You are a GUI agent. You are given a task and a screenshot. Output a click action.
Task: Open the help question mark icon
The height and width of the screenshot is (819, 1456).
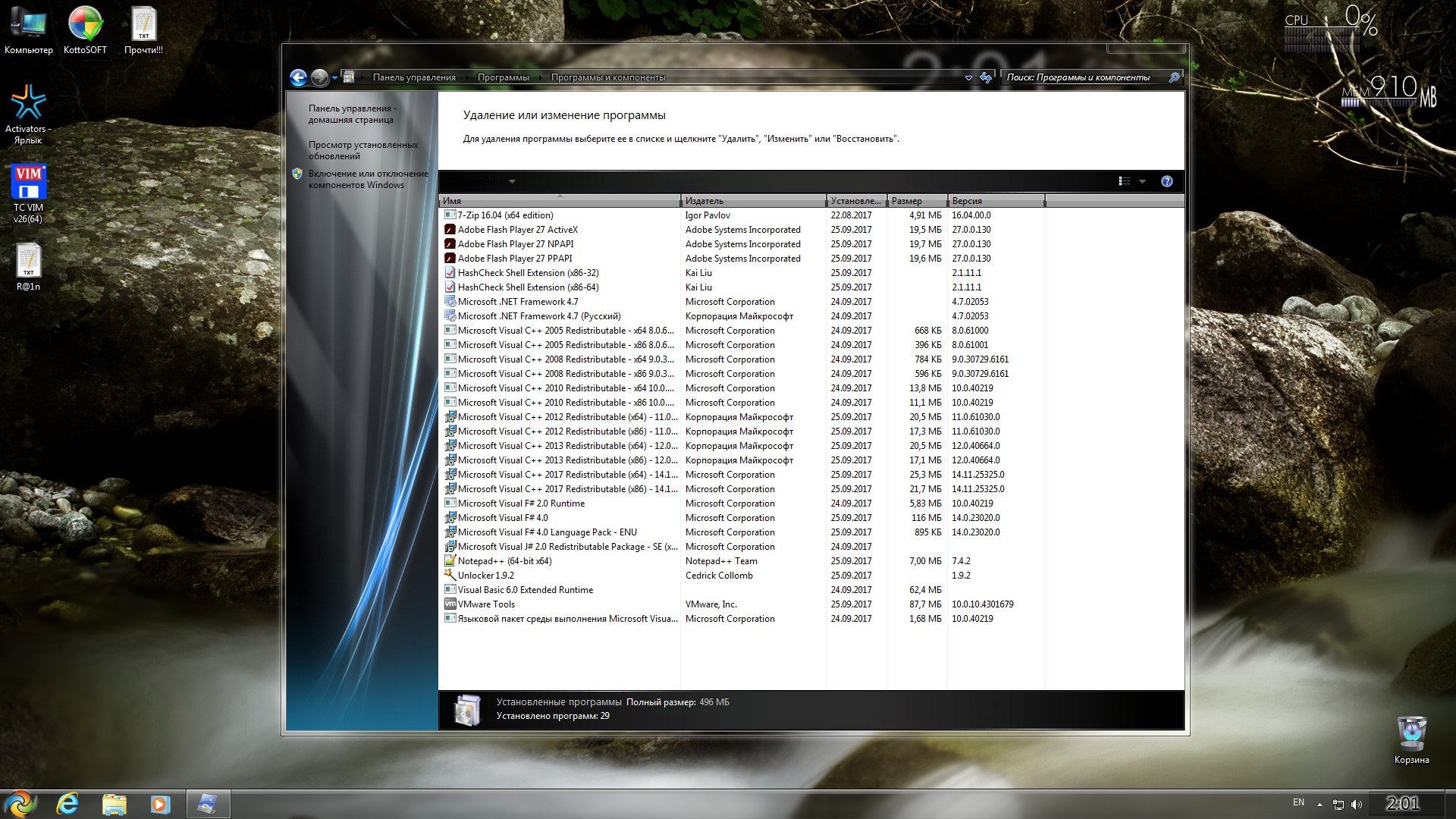[x=1167, y=181]
